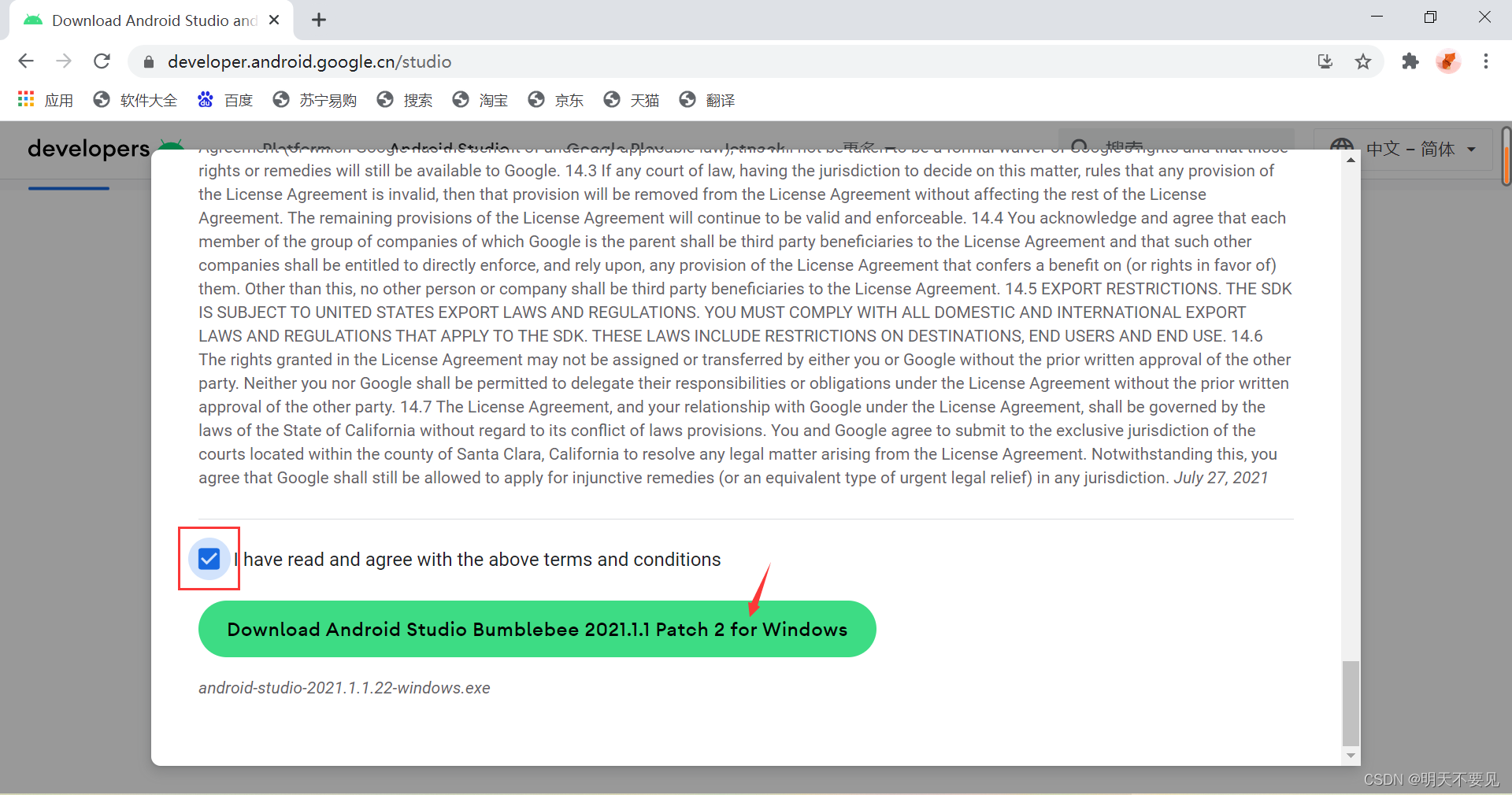Open the 搜索 bookmark
Image resolution: width=1512 pixels, height=795 pixels.
[404, 100]
